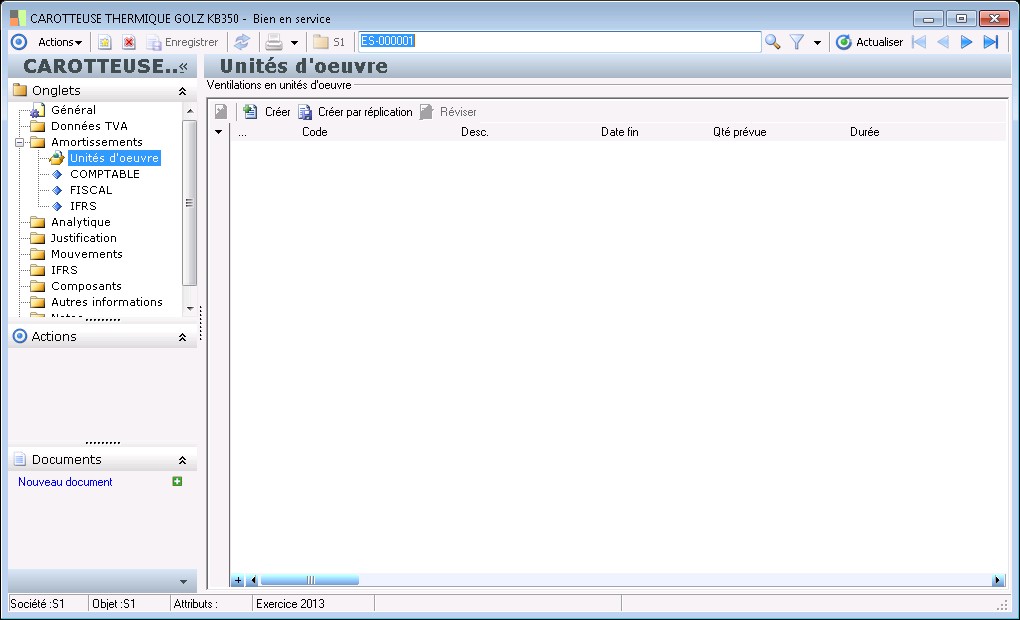Sort by the Code column header

(314, 132)
